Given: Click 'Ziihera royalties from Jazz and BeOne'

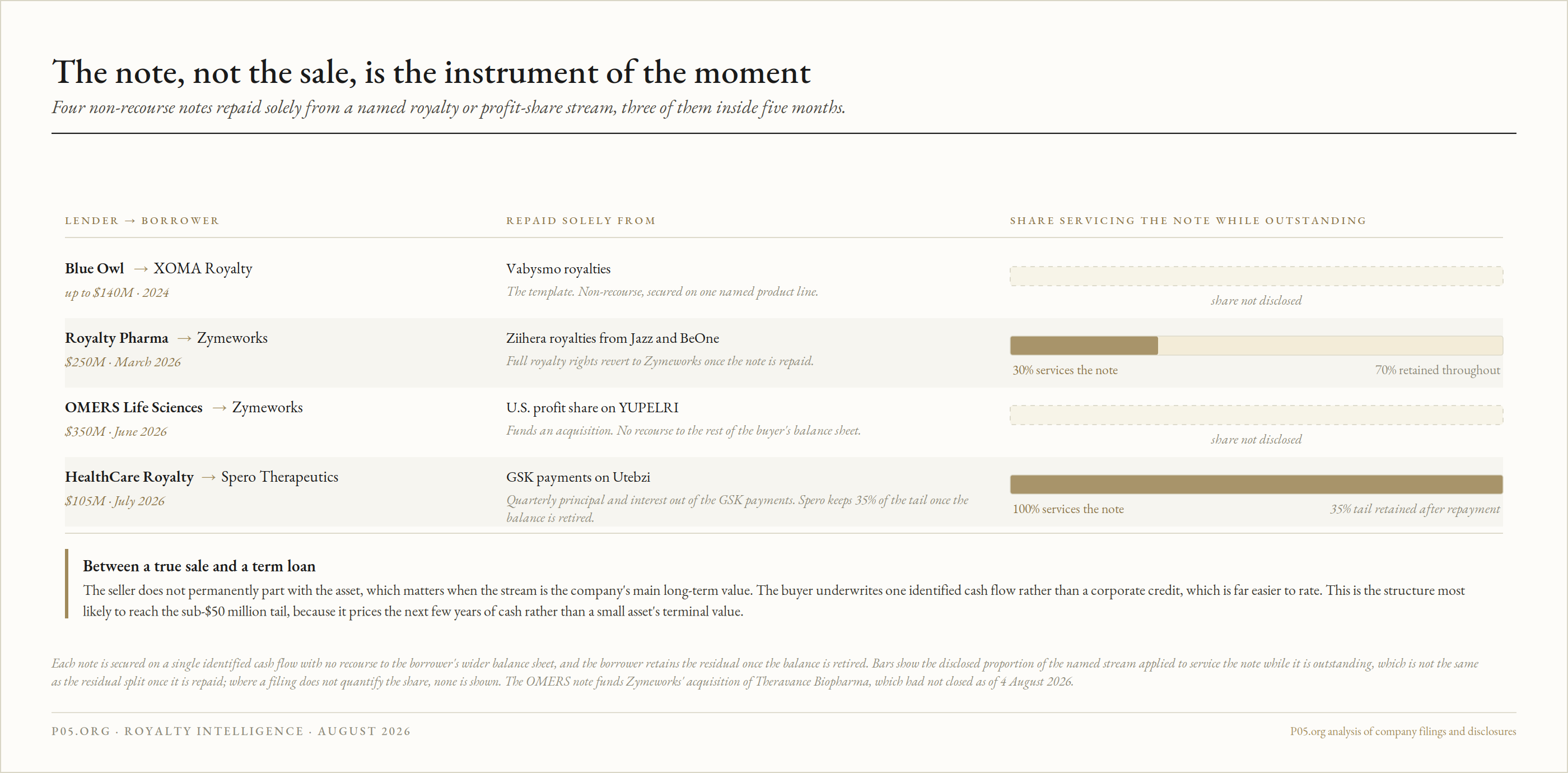Looking at the screenshot, I should click(612, 338).
